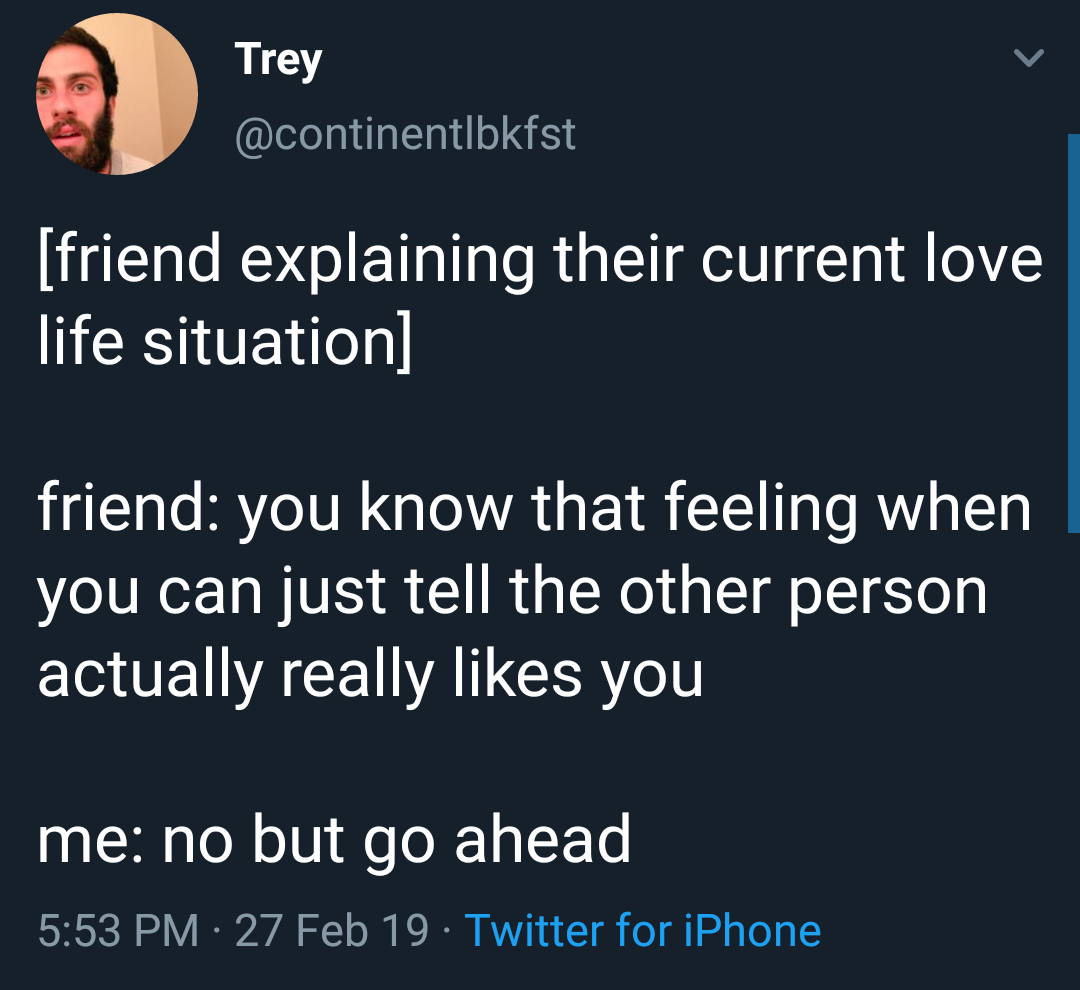The image size is (1080, 990).
Task: Open the Trey display name profile
Action: click(x=278, y=61)
